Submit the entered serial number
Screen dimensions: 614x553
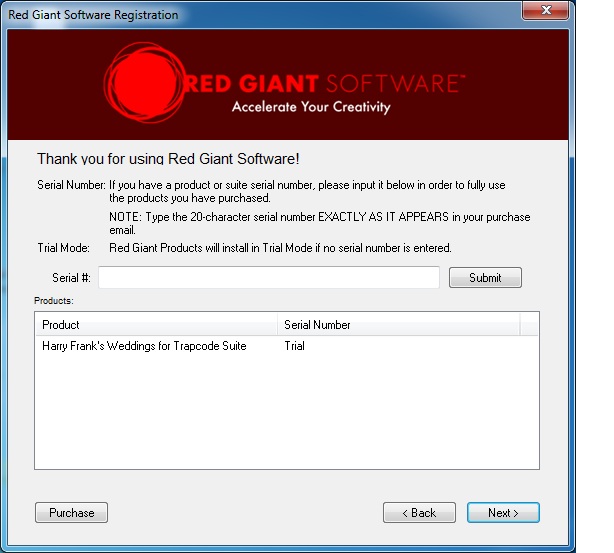tap(485, 278)
